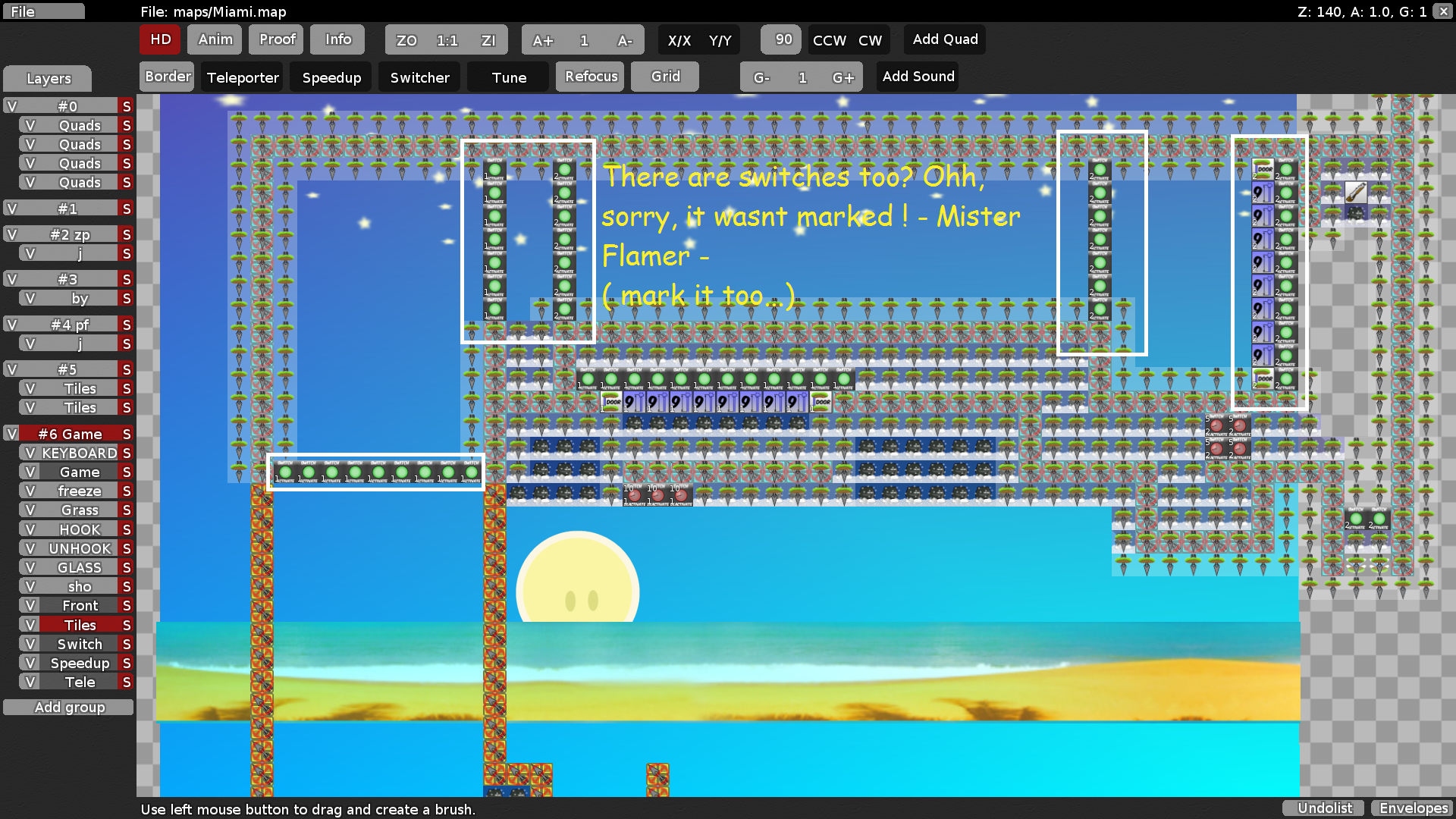
Task: Open the Envelopes panel
Action: coord(1413,808)
